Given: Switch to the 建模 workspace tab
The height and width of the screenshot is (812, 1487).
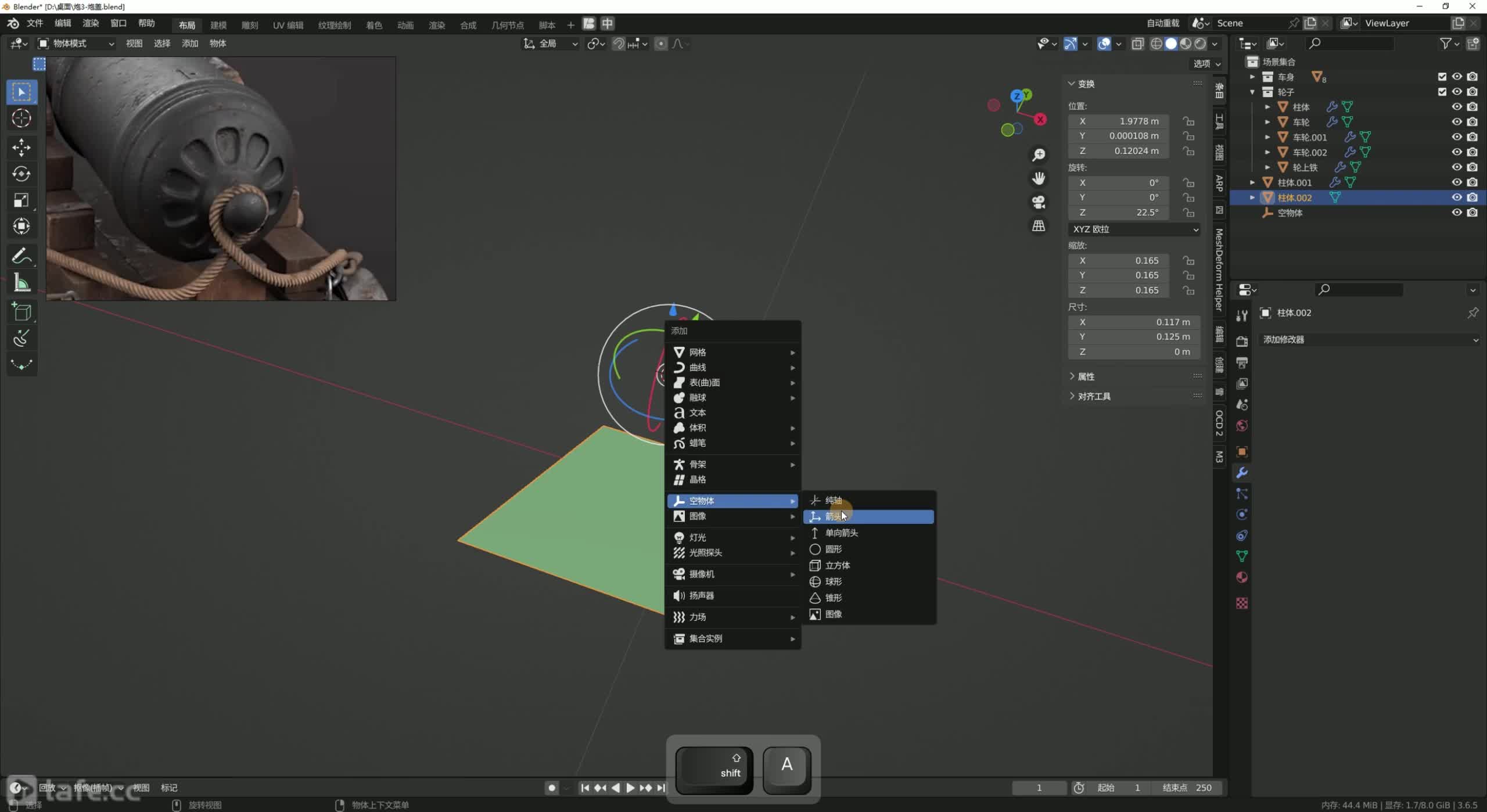Looking at the screenshot, I should (x=218, y=25).
